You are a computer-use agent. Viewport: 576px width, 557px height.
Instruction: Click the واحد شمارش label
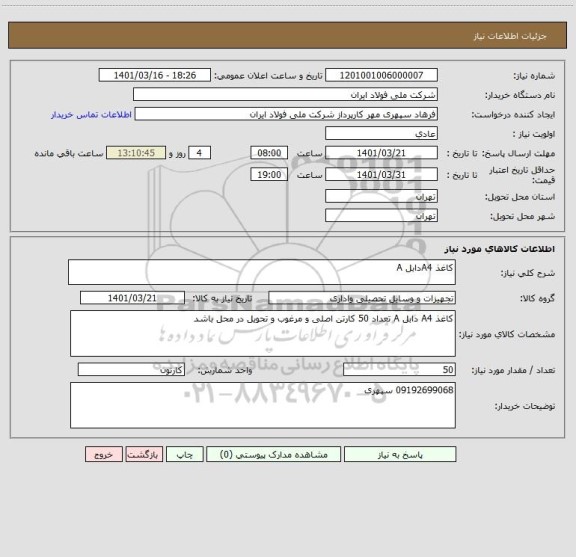(x=225, y=370)
